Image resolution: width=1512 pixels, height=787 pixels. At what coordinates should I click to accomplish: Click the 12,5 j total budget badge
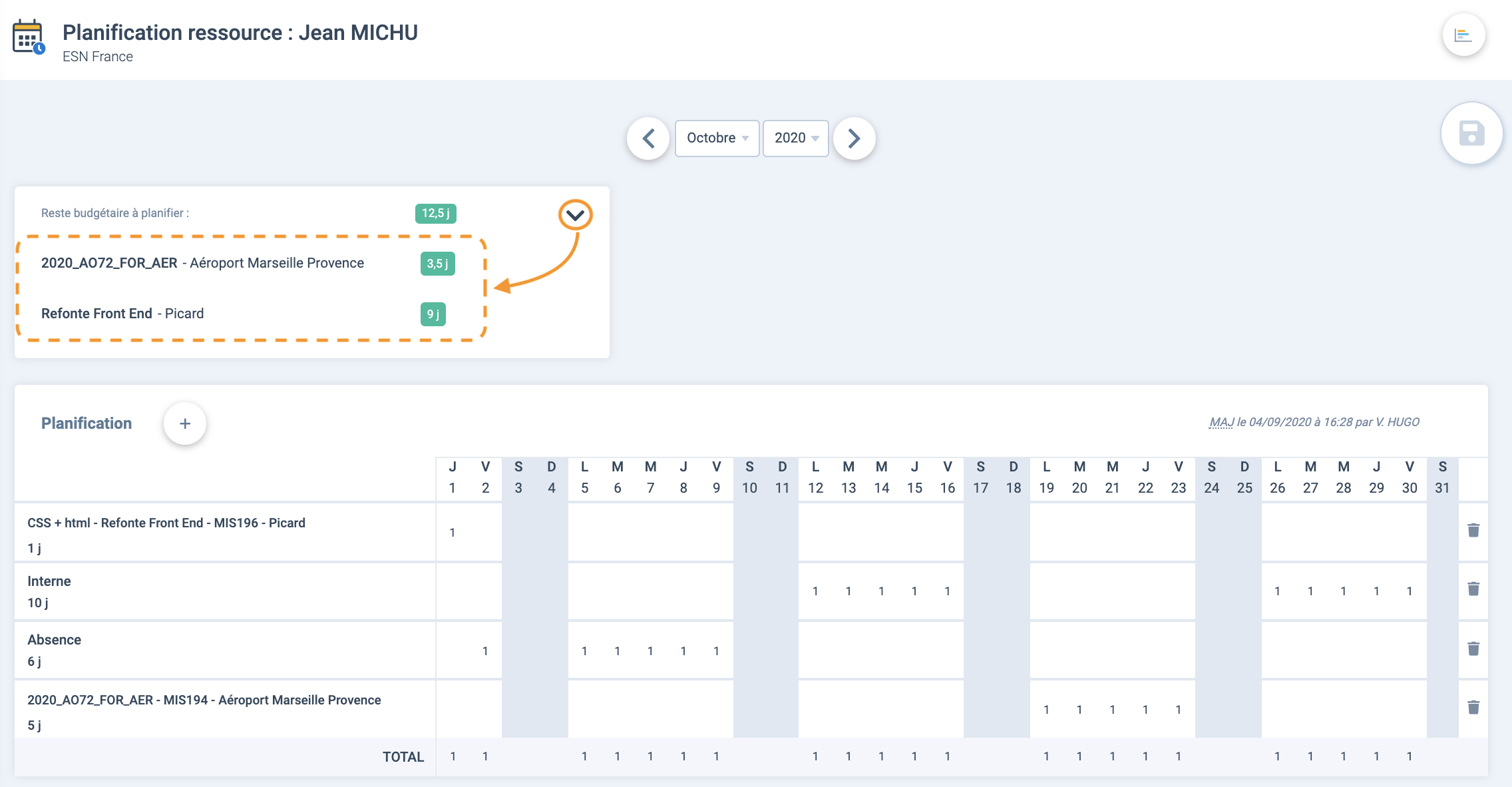click(436, 213)
